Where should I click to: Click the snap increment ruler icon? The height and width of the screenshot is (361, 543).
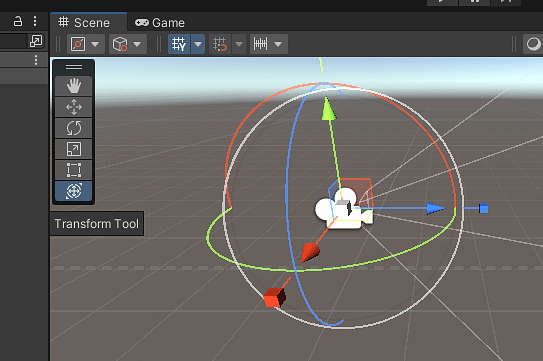tap(260, 44)
